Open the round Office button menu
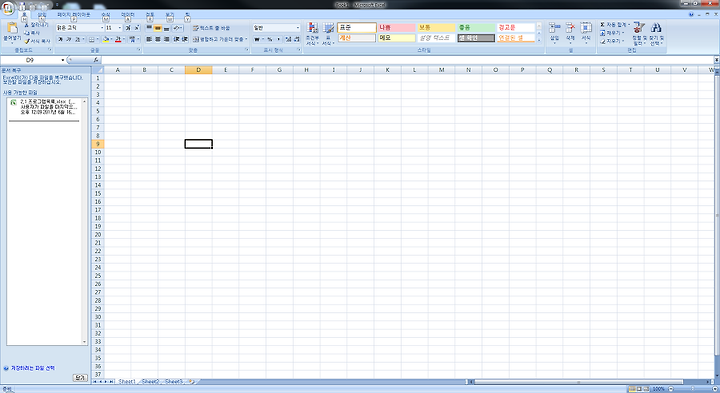The image size is (720, 393). click(x=7, y=8)
